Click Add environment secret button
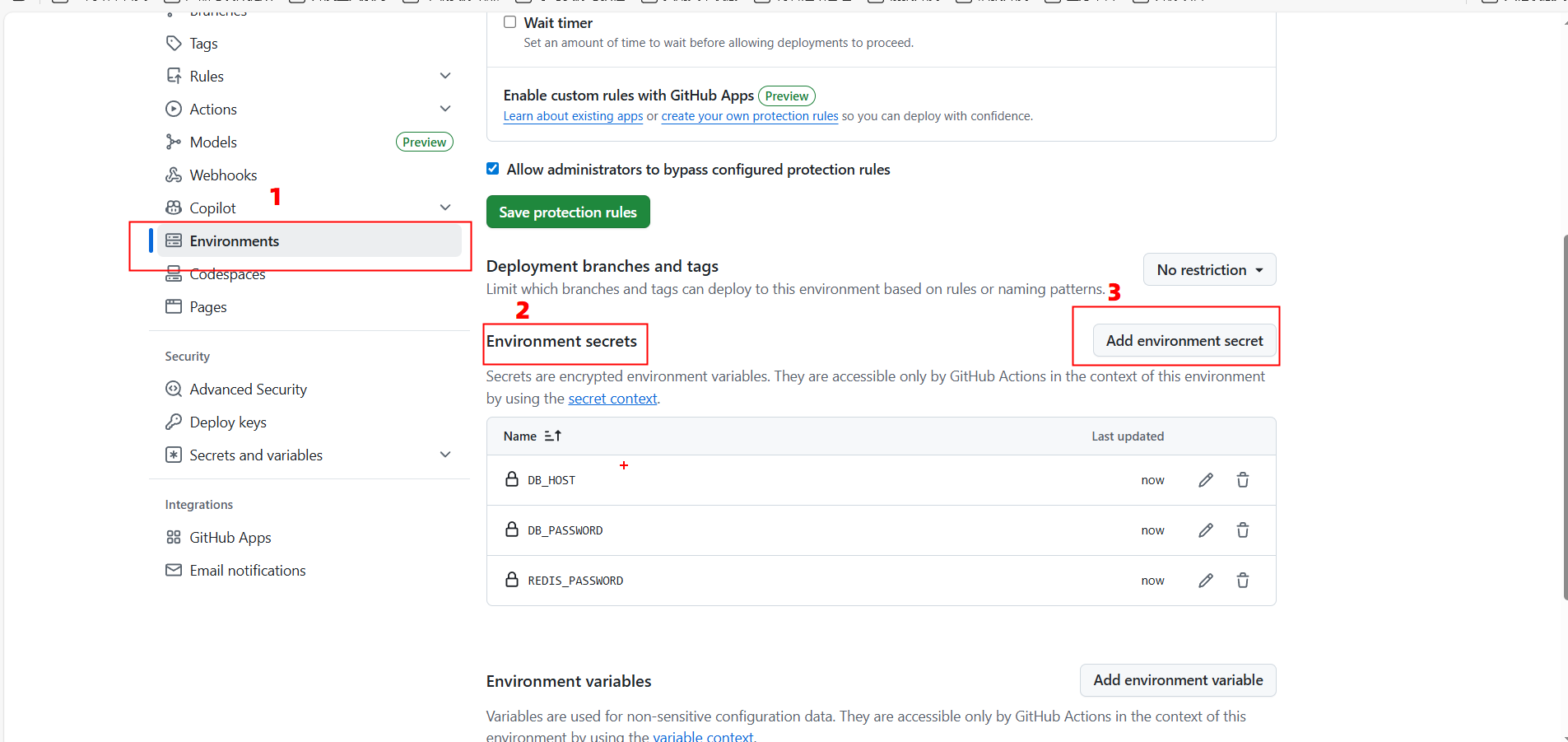The height and width of the screenshot is (742, 1568). pos(1184,341)
